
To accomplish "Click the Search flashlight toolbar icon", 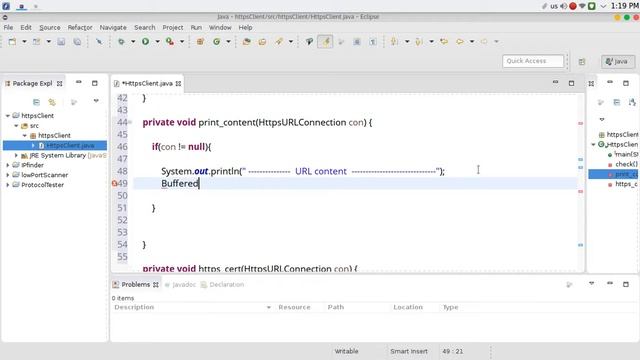I will point(279,42).
